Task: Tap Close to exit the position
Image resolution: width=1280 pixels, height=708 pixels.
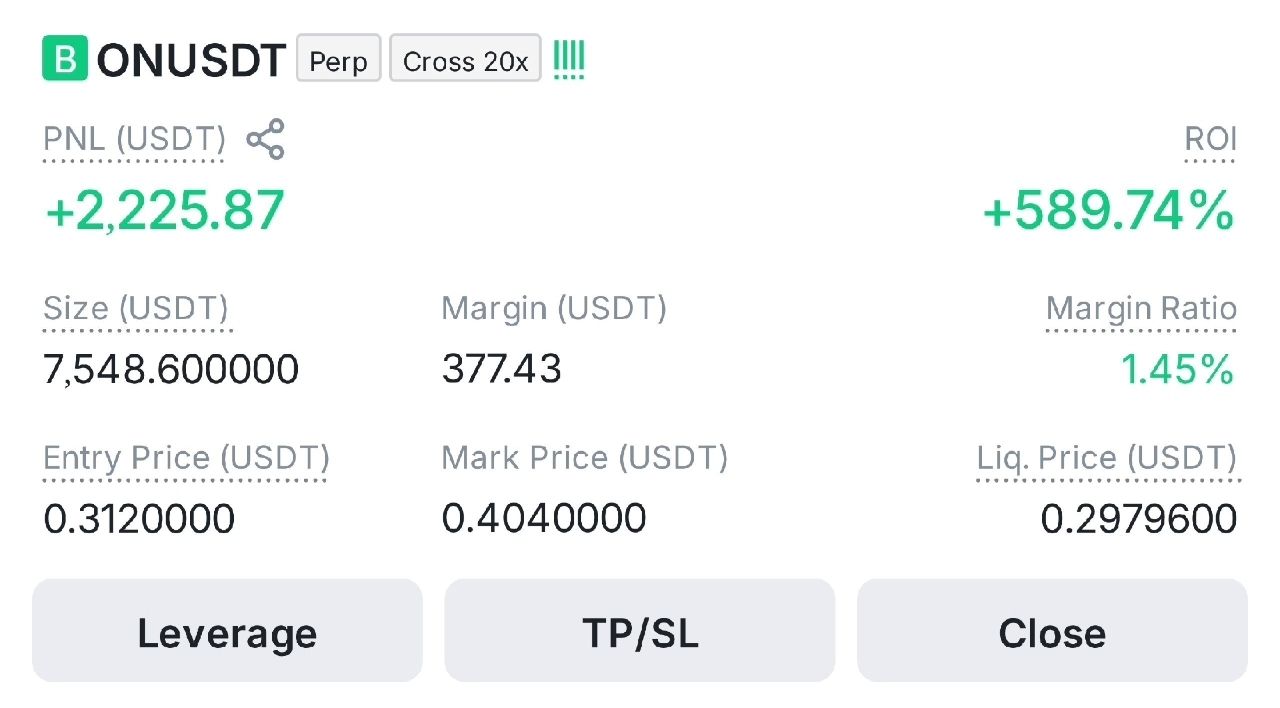Action: 1052,631
